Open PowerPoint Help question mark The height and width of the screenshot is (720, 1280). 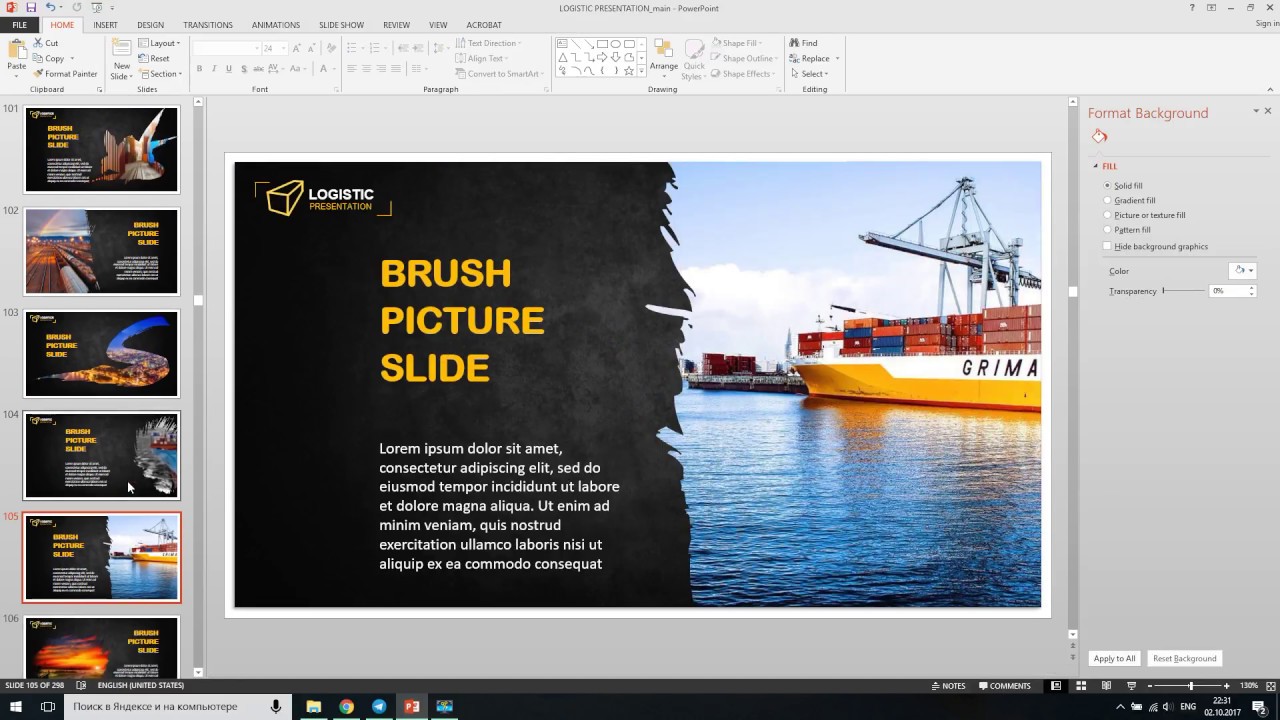[1192, 7]
